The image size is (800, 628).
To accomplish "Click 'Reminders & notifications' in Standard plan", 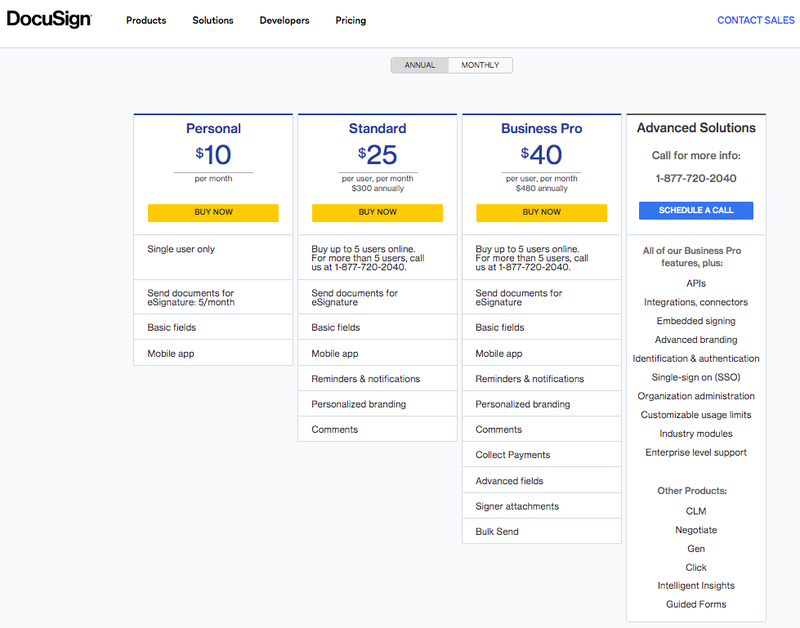I will tap(378, 379).
